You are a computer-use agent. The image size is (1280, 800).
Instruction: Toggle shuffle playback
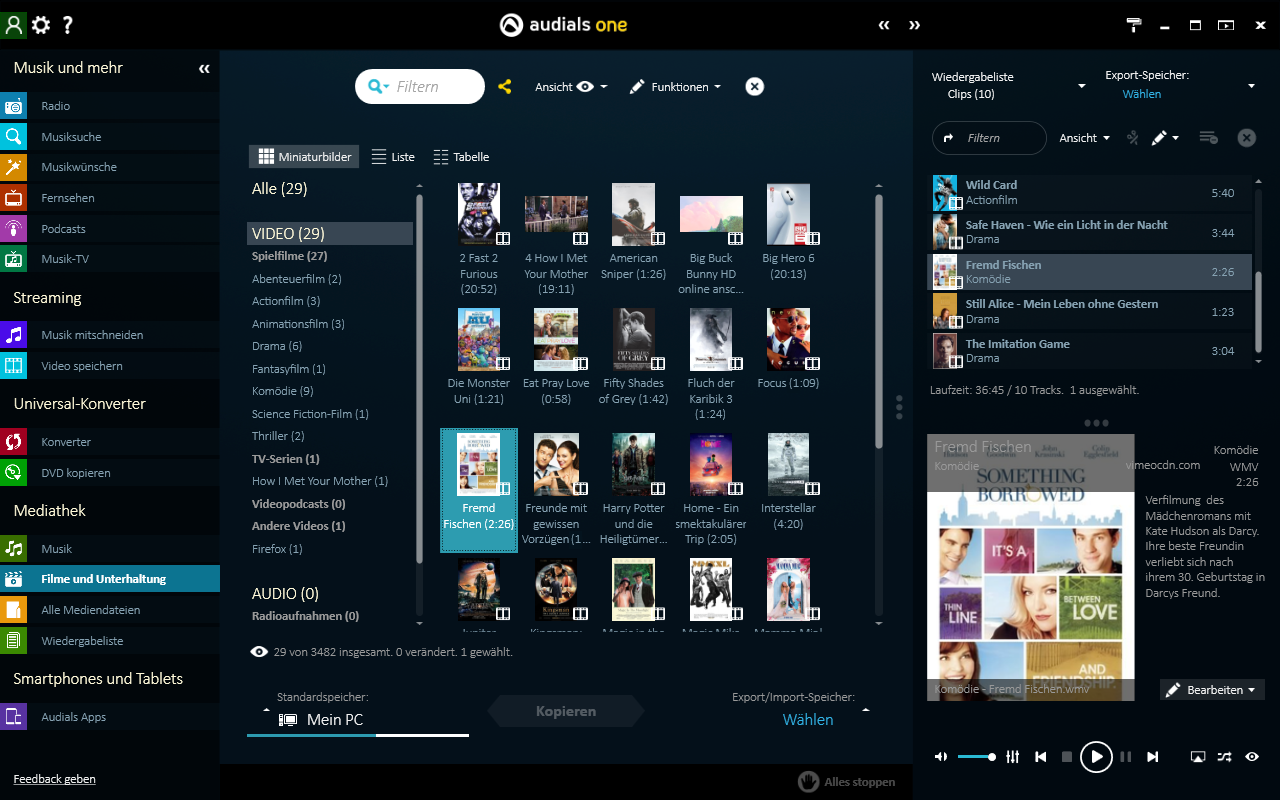(1225, 757)
